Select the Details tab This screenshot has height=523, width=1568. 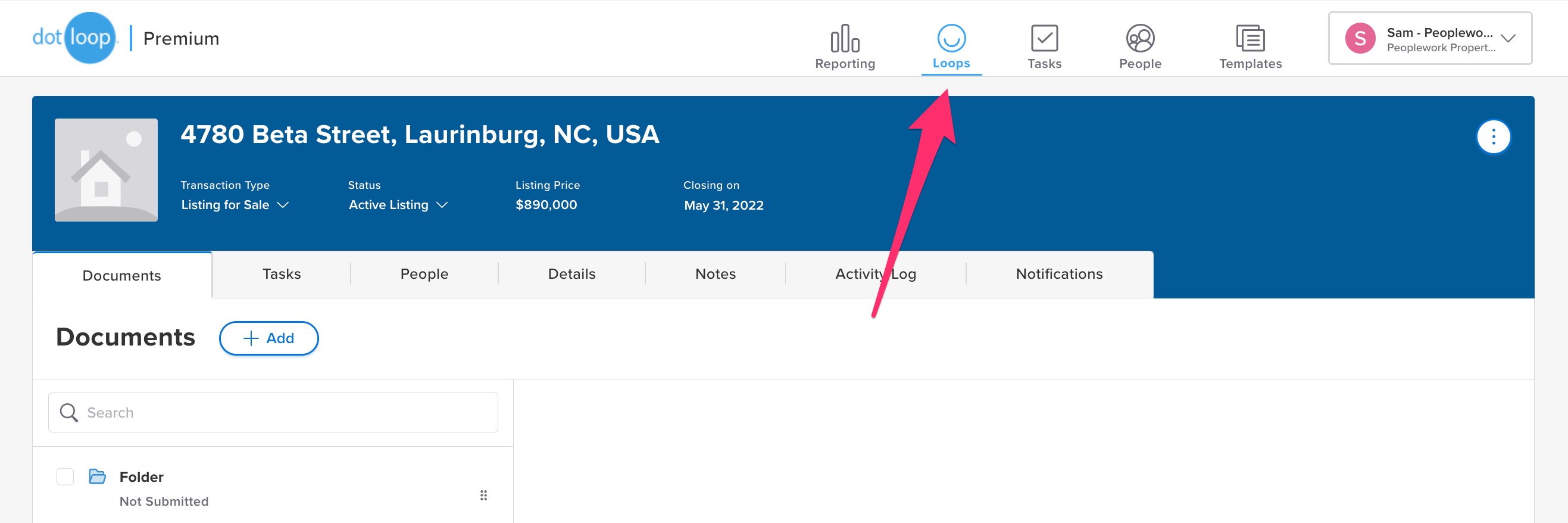pyautogui.click(x=571, y=274)
